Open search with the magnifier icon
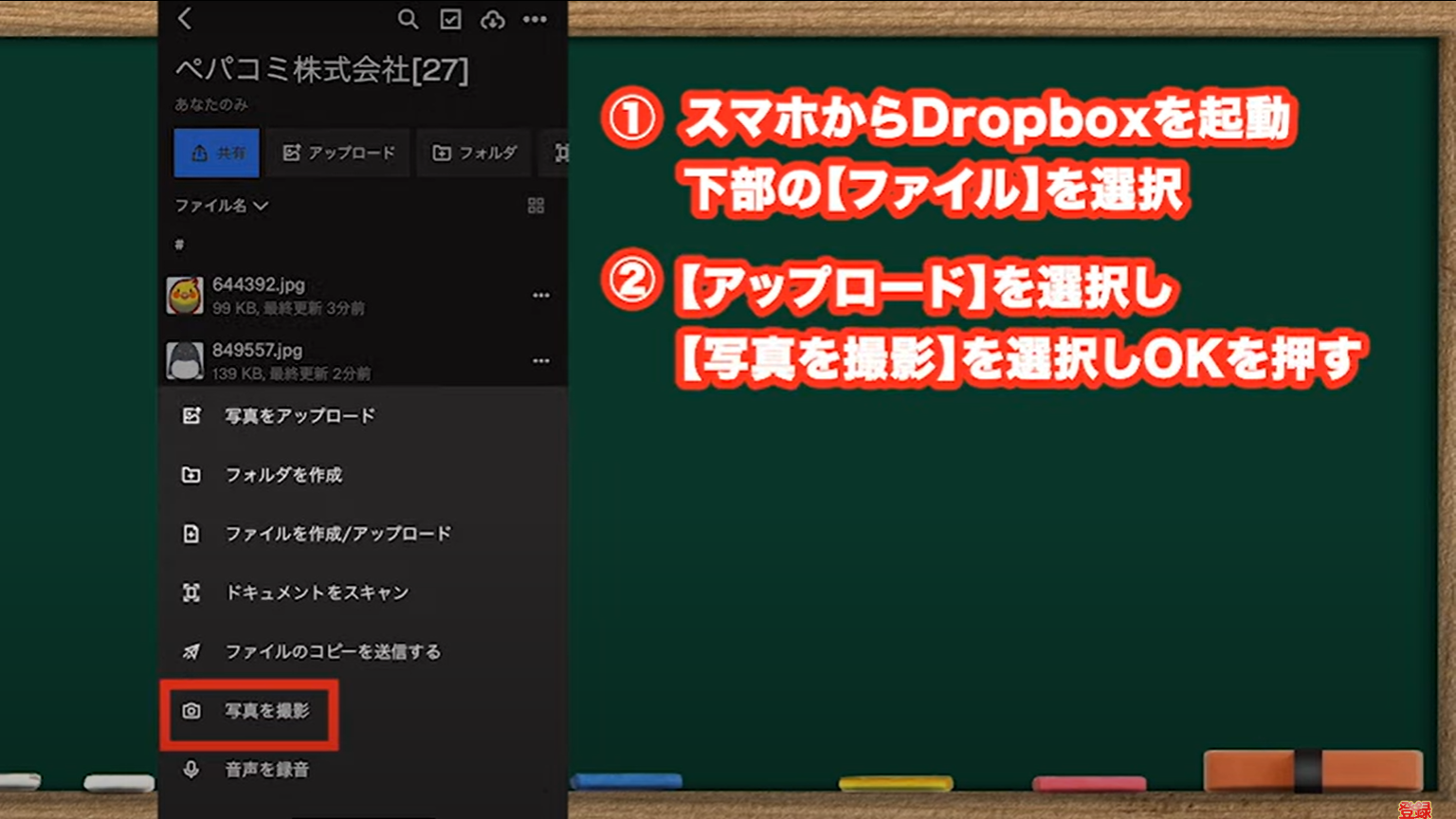Image resolution: width=1456 pixels, height=819 pixels. pyautogui.click(x=408, y=19)
